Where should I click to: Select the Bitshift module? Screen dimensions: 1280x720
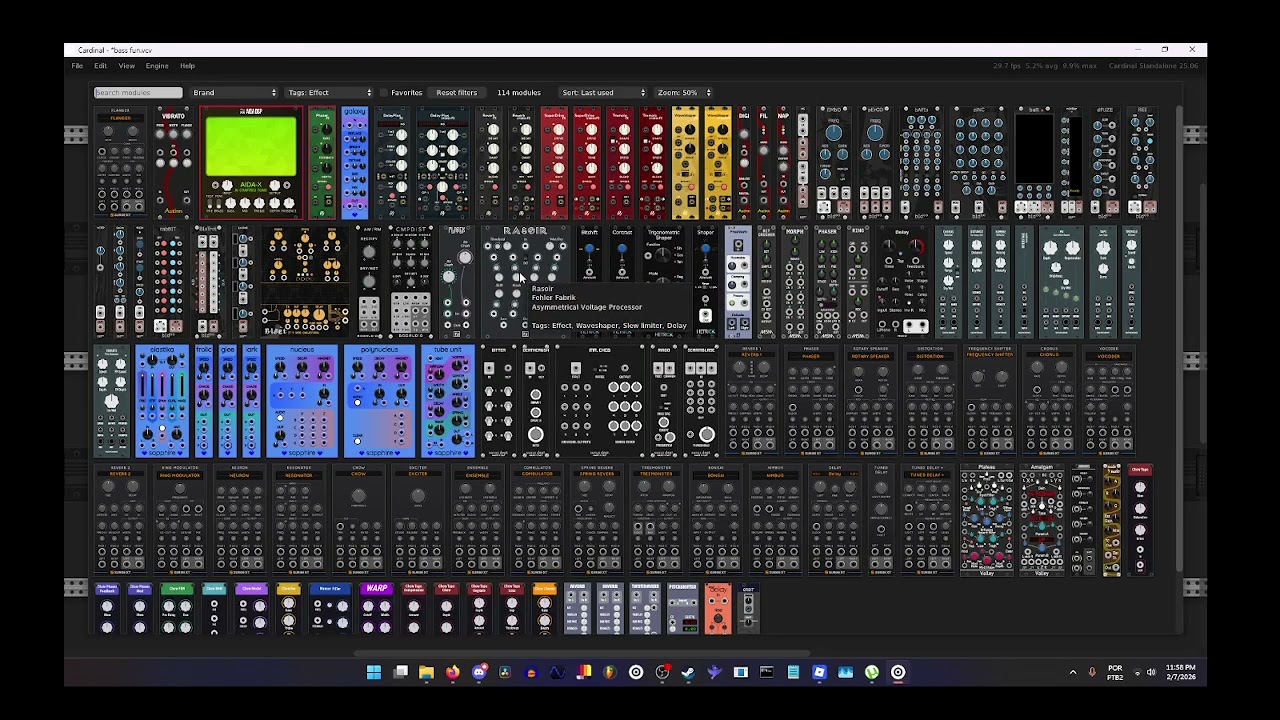589,281
